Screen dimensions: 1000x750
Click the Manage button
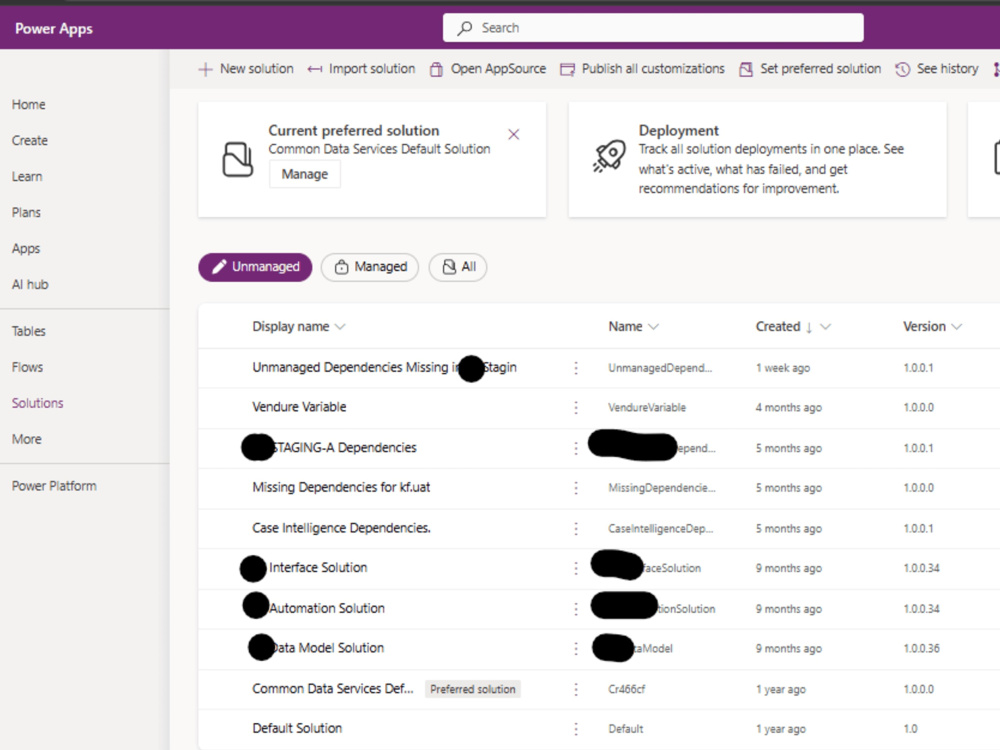pyautogui.click(x=305, y=174)
